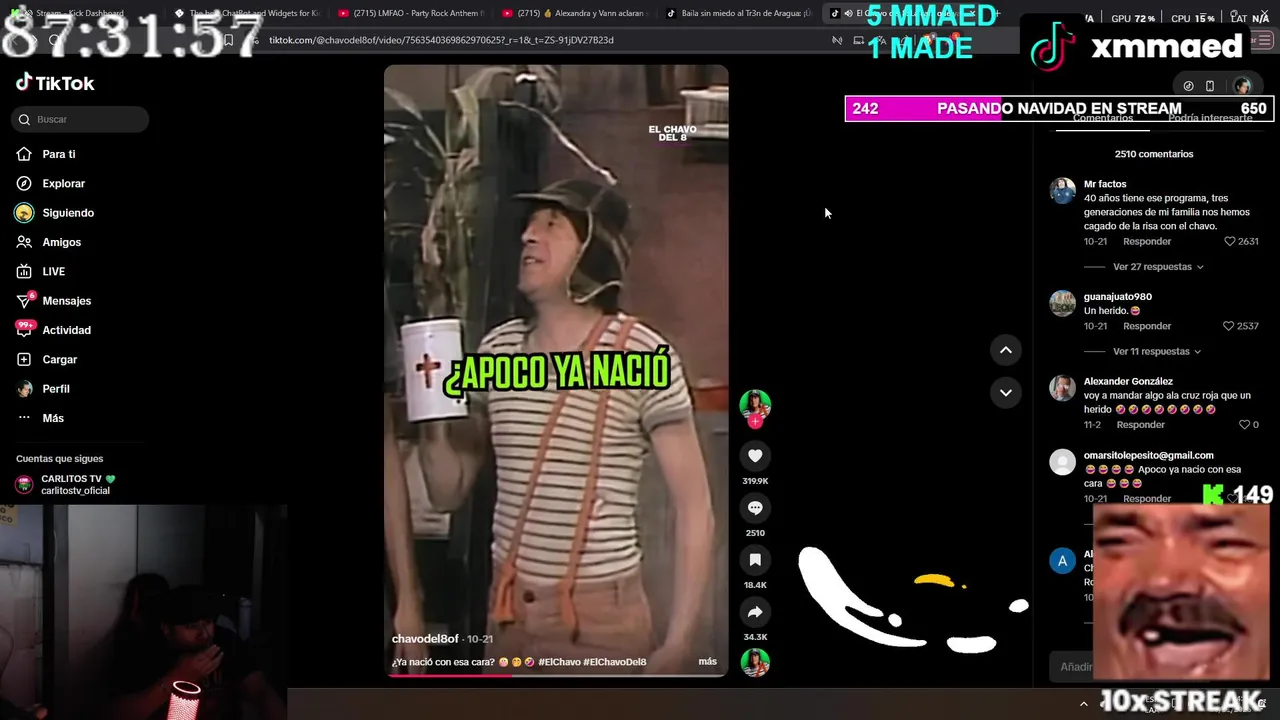The height and width of the screenshot is (720, 1280).
Task: Open guanajuato980 username
Action: [1118, 297]
